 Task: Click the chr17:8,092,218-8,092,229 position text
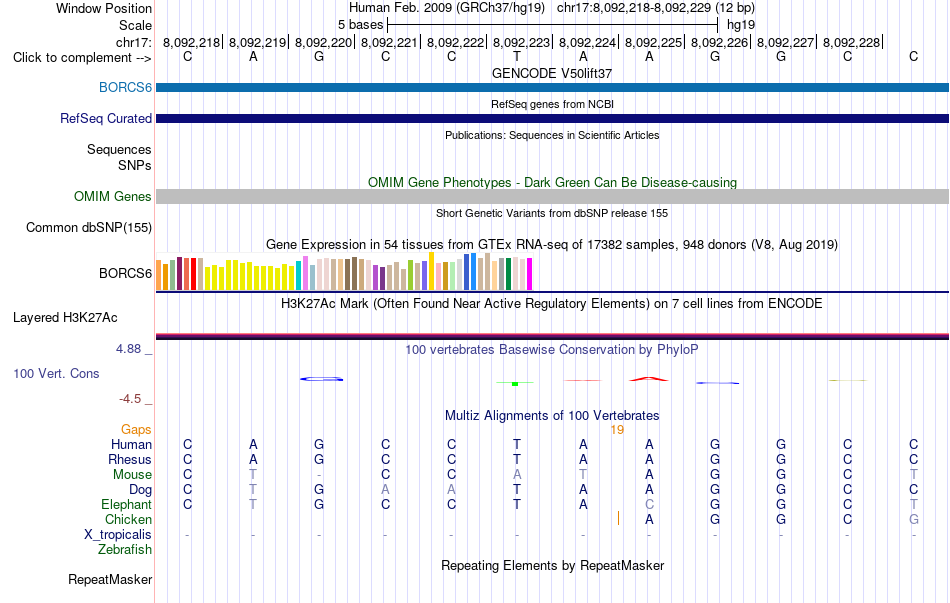[x=634, y=8]
